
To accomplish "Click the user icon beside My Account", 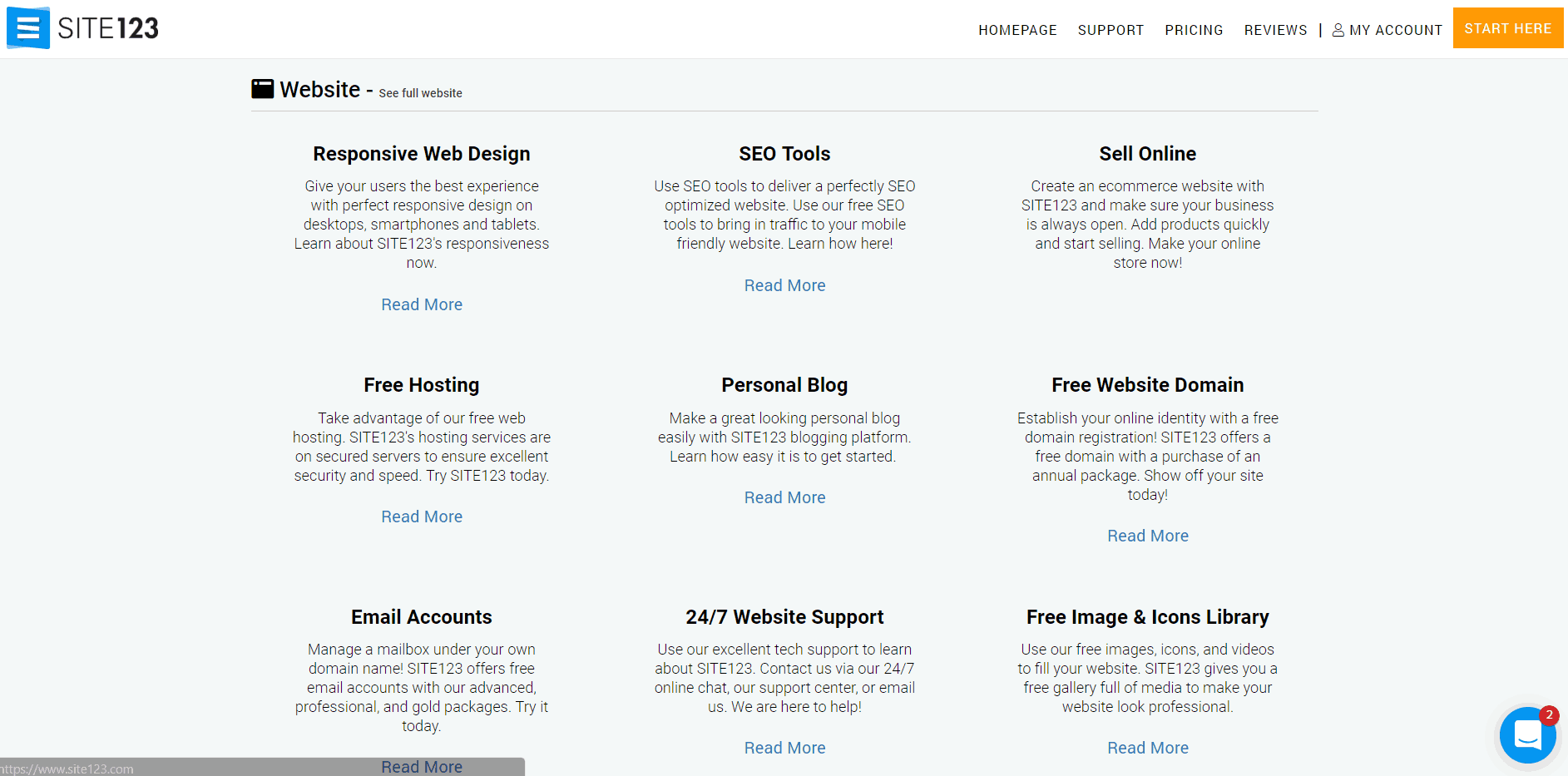I will (1338, 30).
